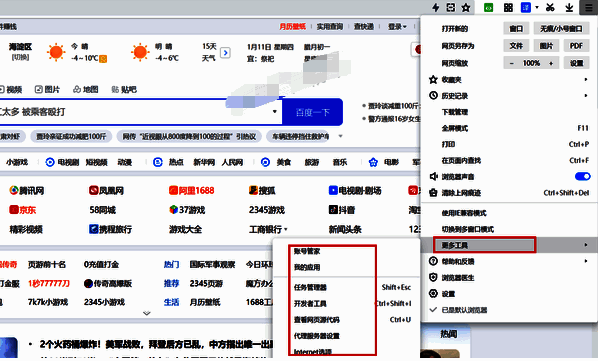598x361 pixels.
Task: Expand the 帮助和反馈 help submenu
Action: coord(509,262)
